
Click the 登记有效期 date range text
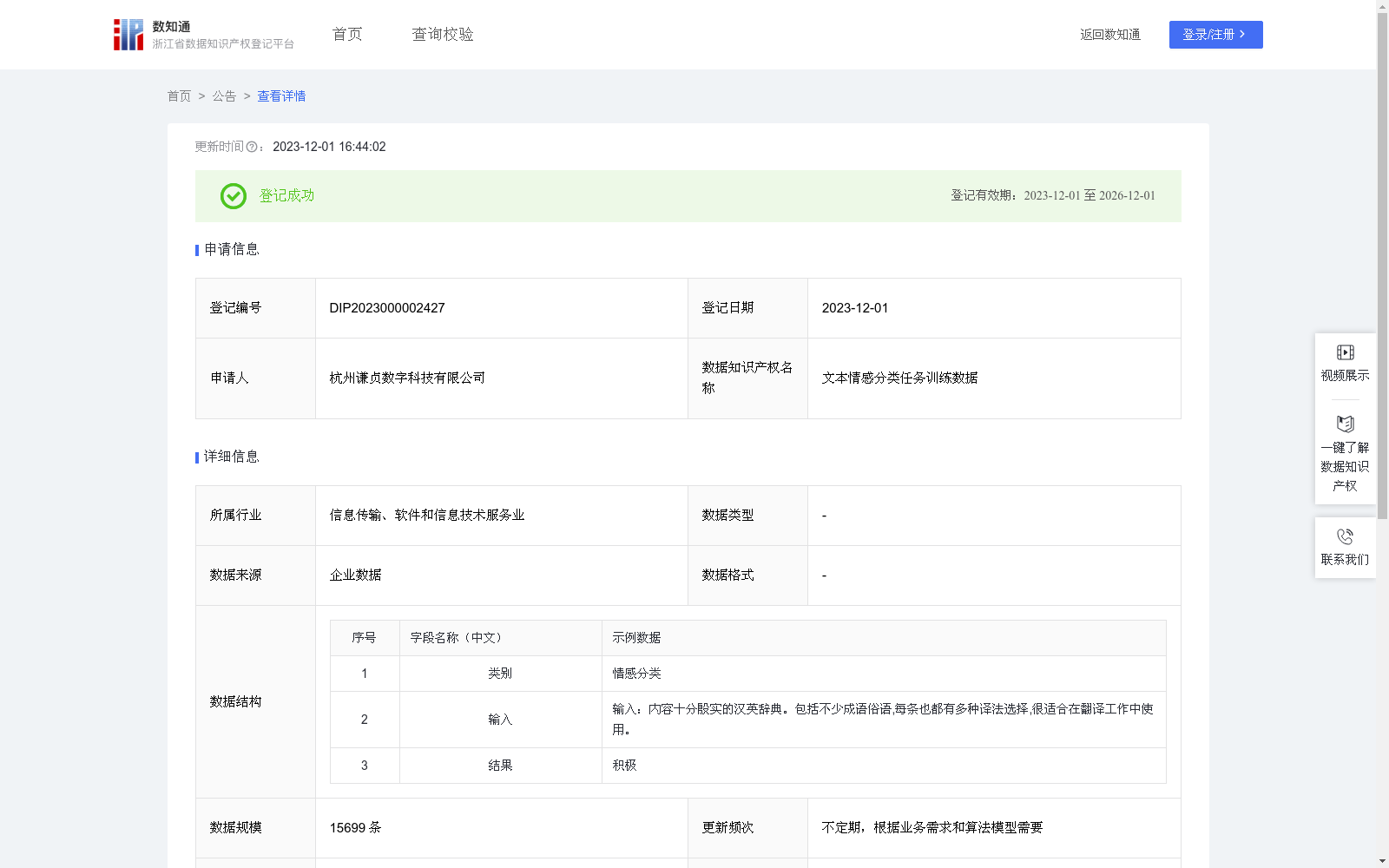point(1053,196)
